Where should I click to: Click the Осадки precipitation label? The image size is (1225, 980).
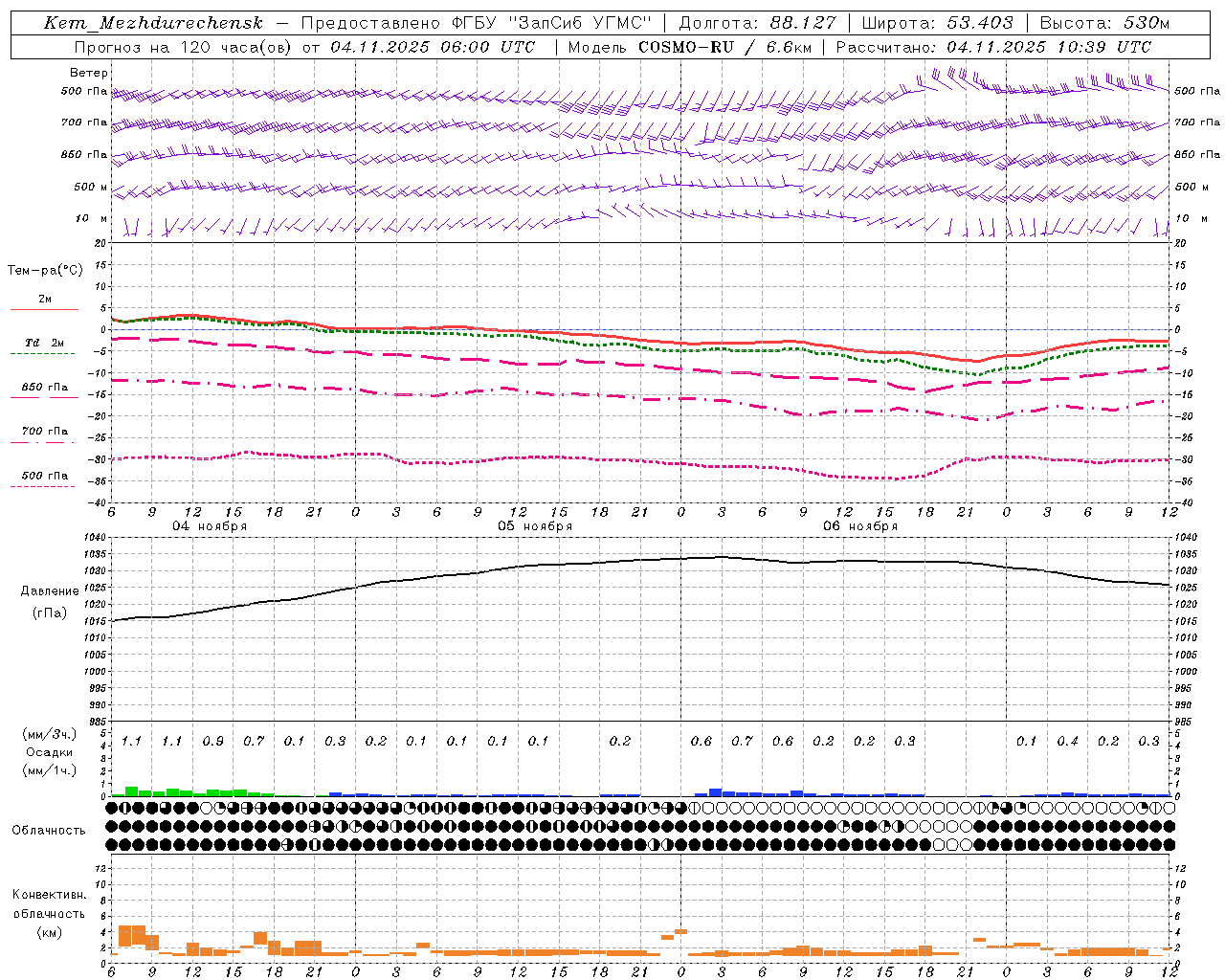tap(49, 752)
